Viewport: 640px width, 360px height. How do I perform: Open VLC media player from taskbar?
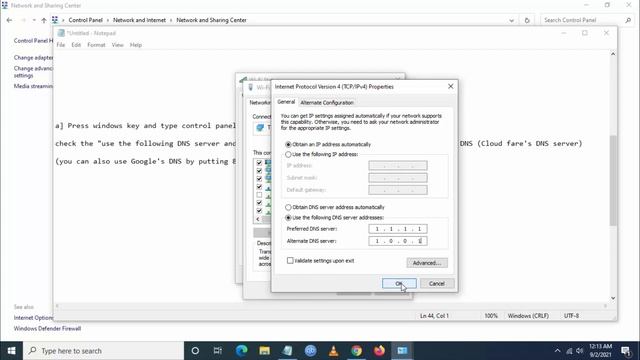pyautogui.click(x=333, y=351)
